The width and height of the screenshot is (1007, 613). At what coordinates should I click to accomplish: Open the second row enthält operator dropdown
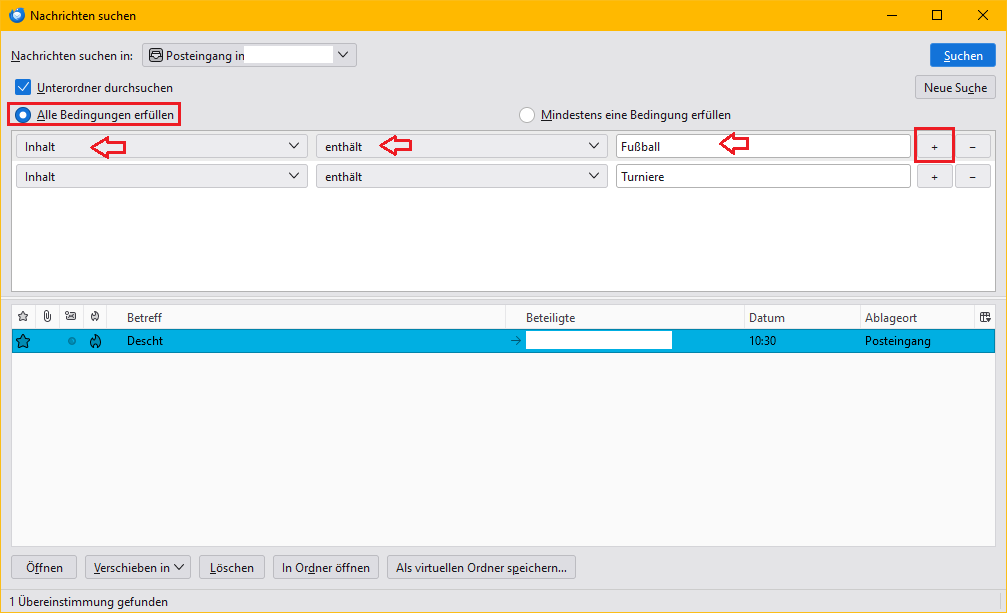[x=461, y=176]
